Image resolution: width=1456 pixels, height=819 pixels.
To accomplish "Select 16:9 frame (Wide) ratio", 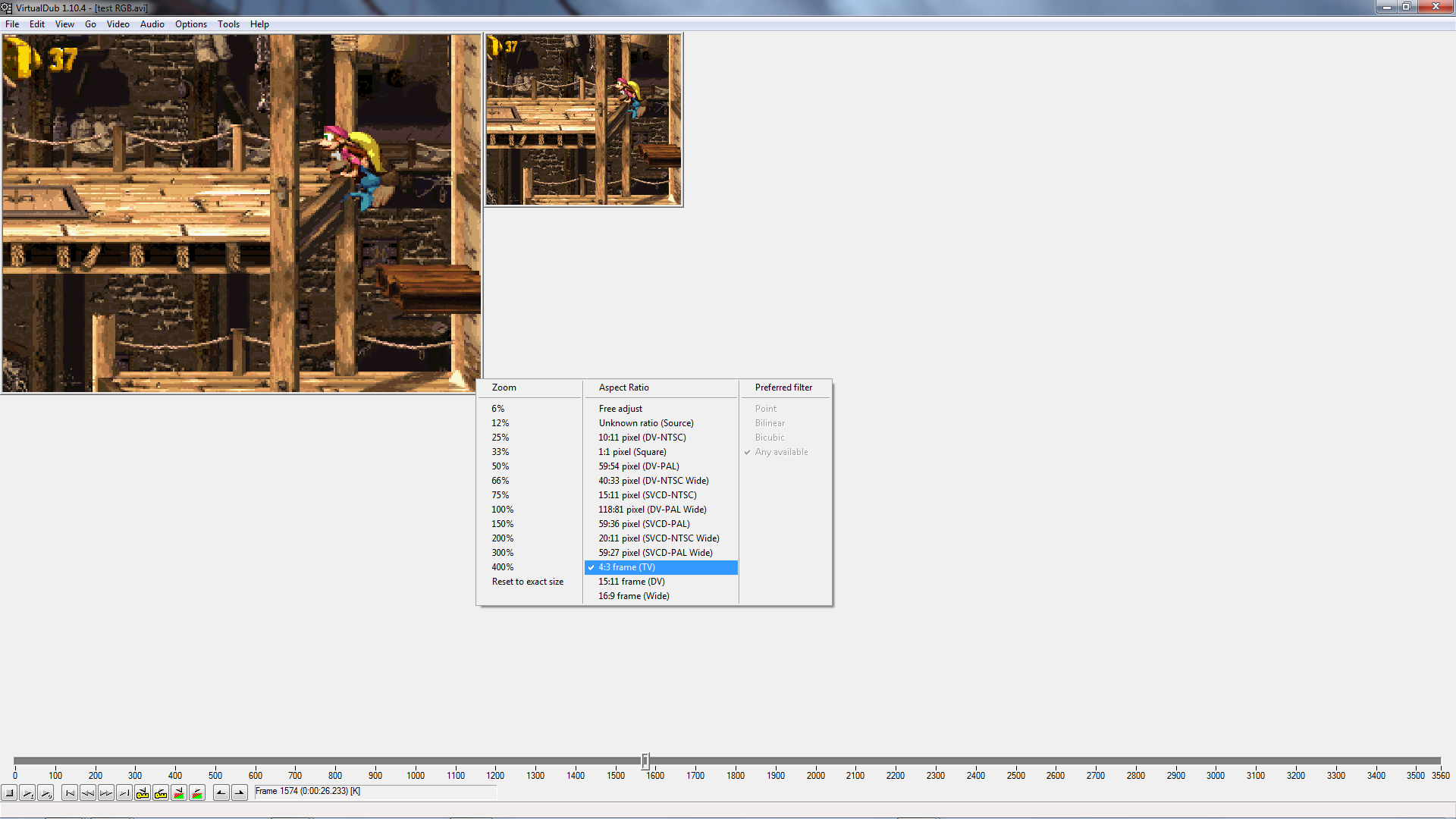I will click(661, 596).
